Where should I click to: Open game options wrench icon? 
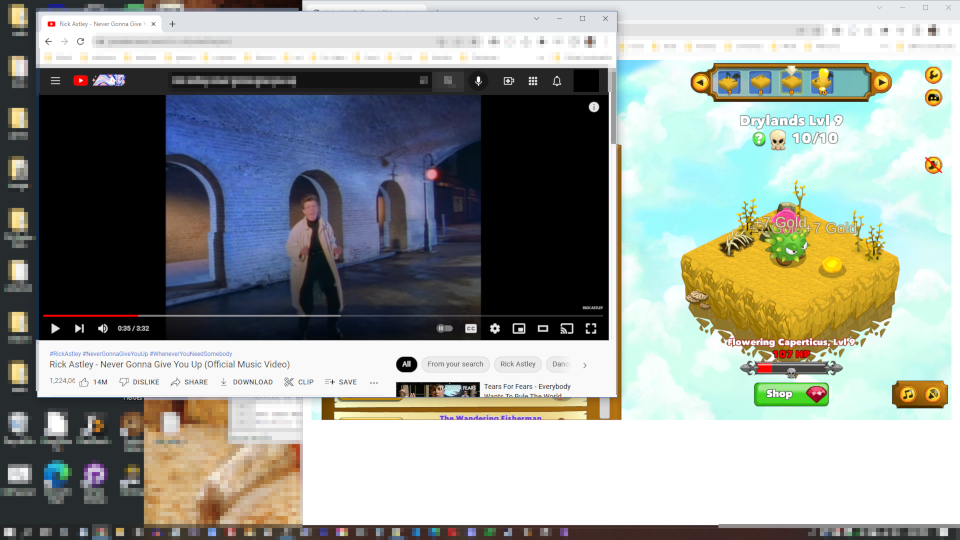point(933,75)
